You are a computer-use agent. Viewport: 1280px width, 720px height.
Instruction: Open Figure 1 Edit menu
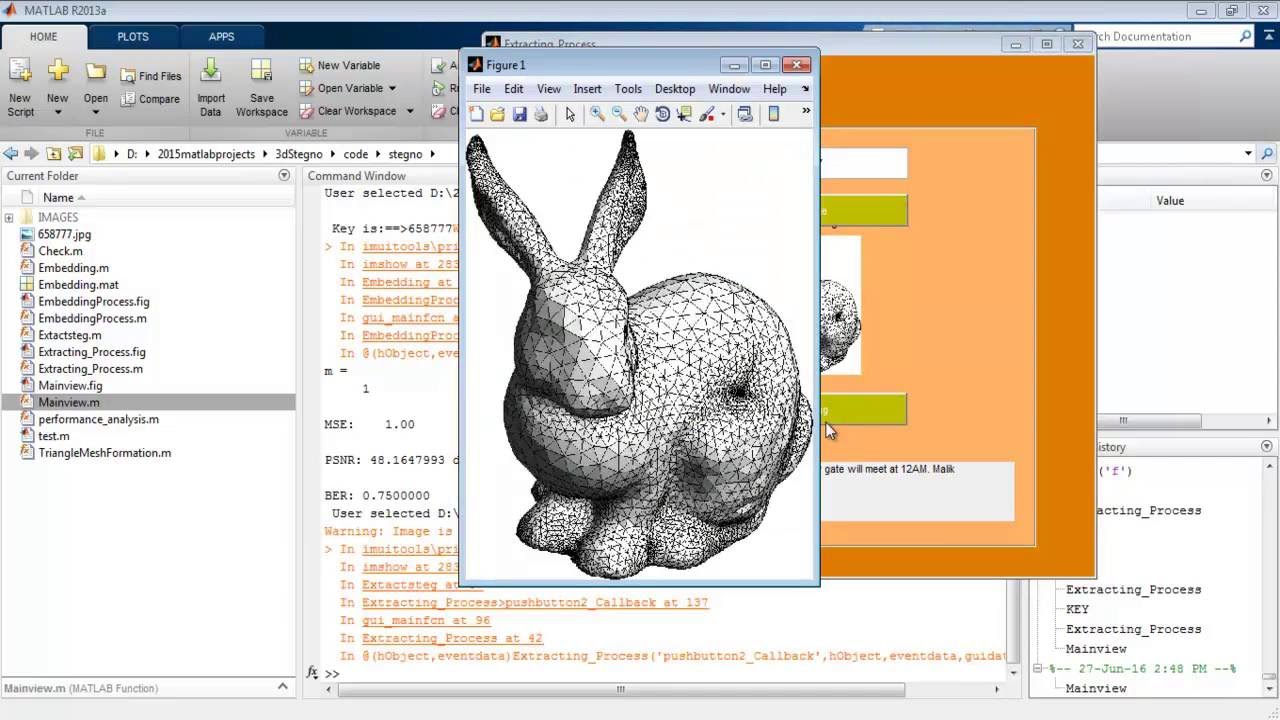click(514, 89)
